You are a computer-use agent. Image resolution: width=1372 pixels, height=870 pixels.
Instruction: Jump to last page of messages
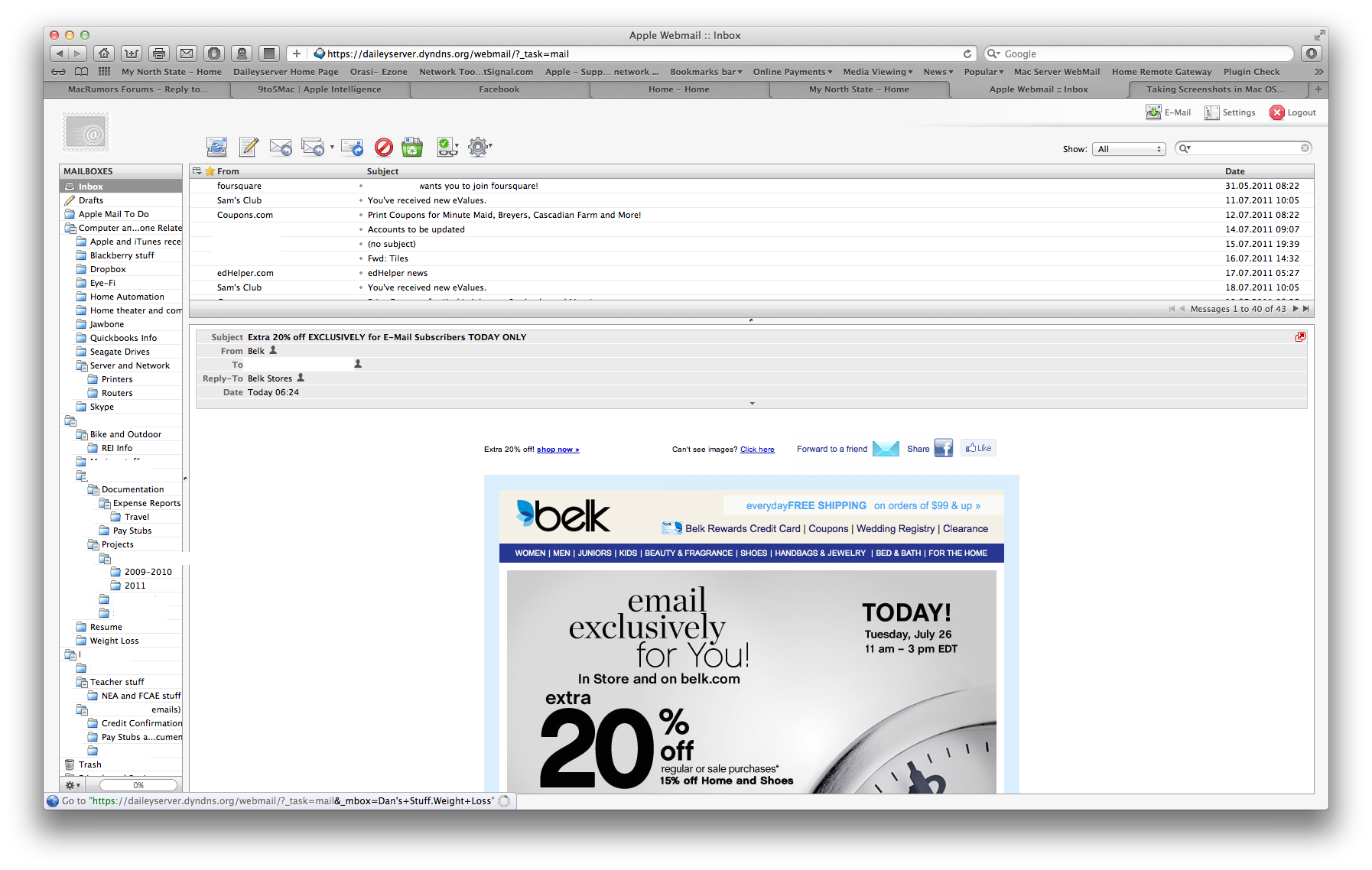pos(1306,309)
